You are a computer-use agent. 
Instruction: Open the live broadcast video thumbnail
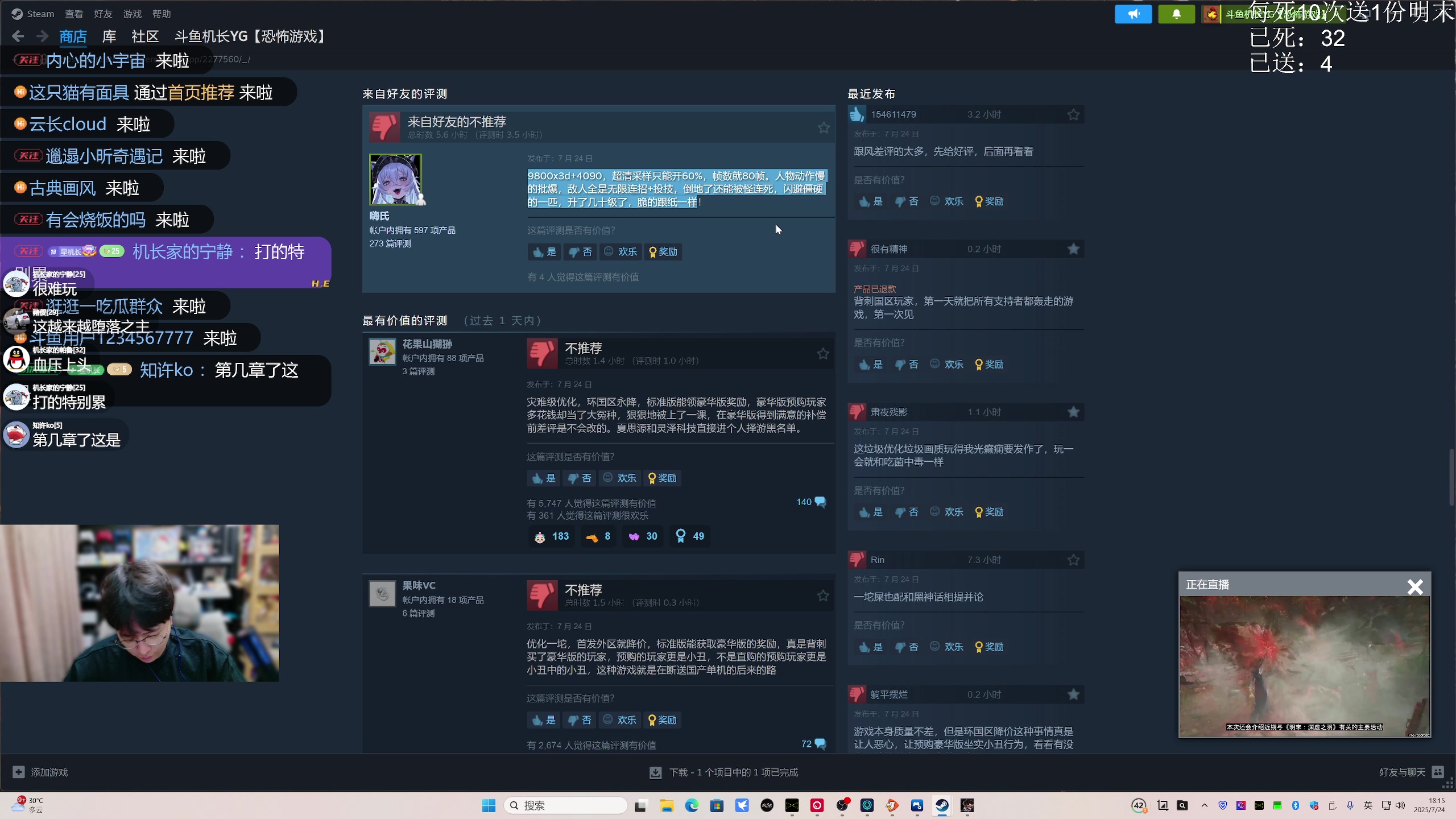(x=1305, y=667)
